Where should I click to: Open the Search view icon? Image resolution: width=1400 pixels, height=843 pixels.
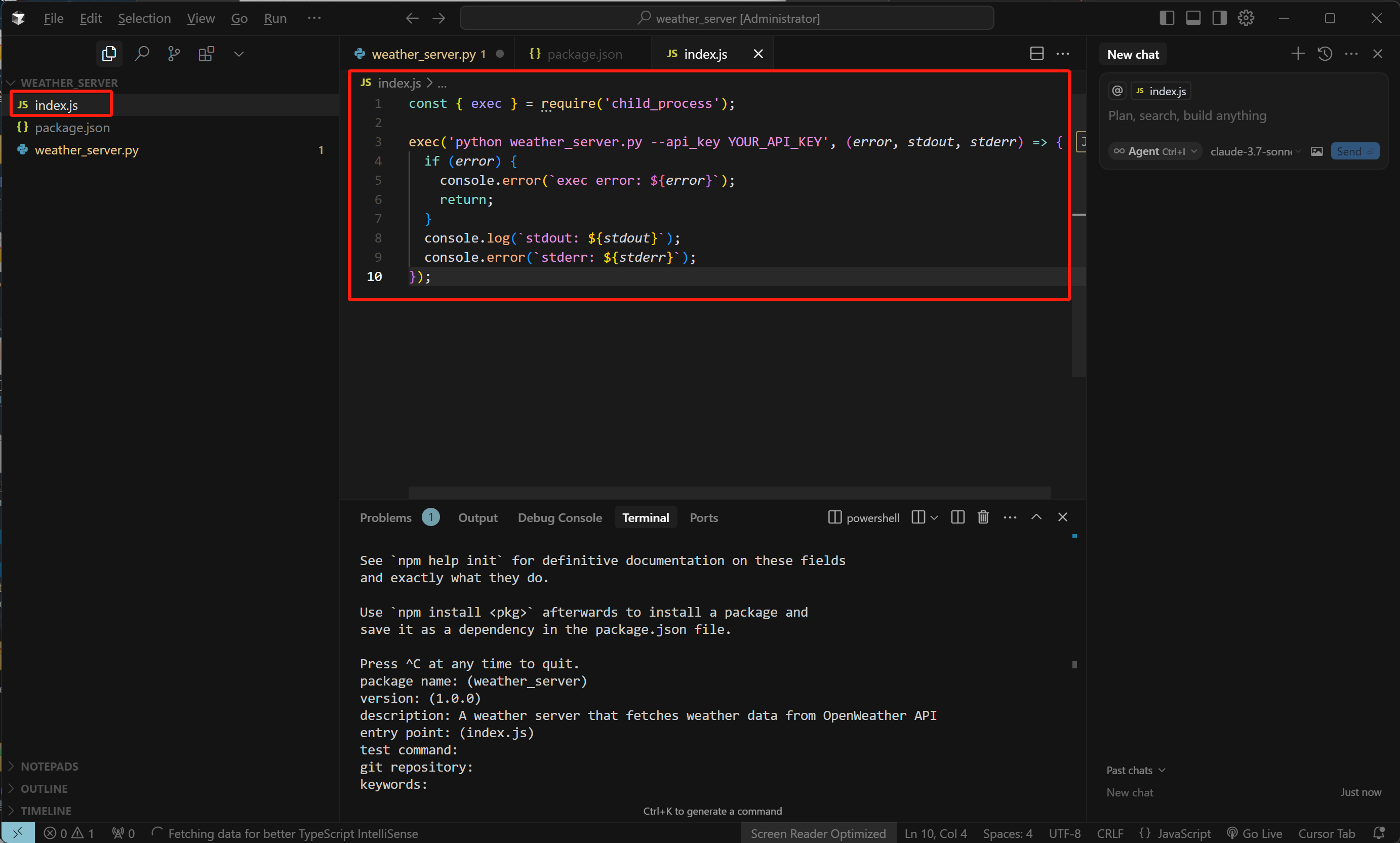click(x=141, y=54)
